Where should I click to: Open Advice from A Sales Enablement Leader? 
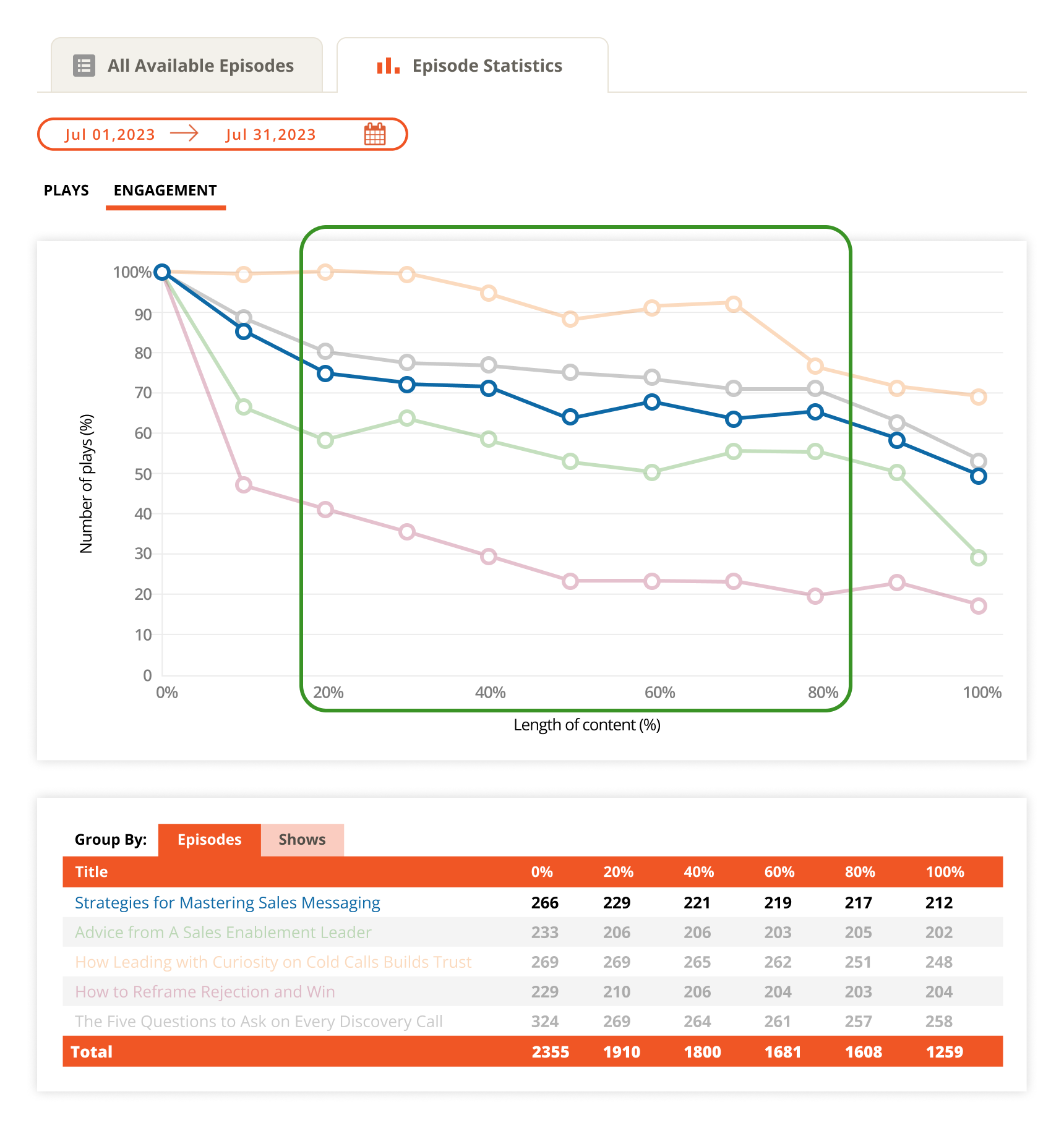pyautogui.click(x=223, y=933)
